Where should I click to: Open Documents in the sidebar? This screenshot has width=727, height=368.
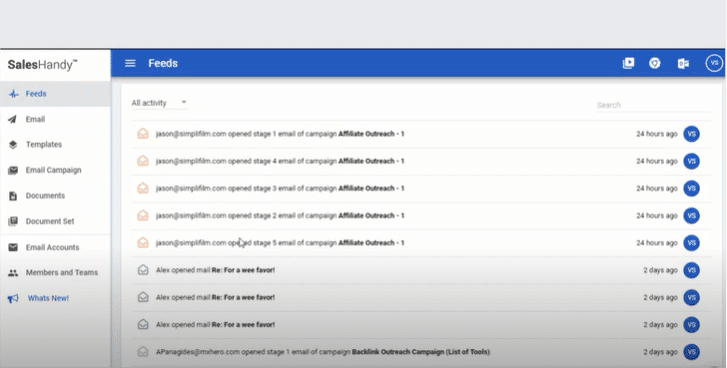tap(55, 196)
